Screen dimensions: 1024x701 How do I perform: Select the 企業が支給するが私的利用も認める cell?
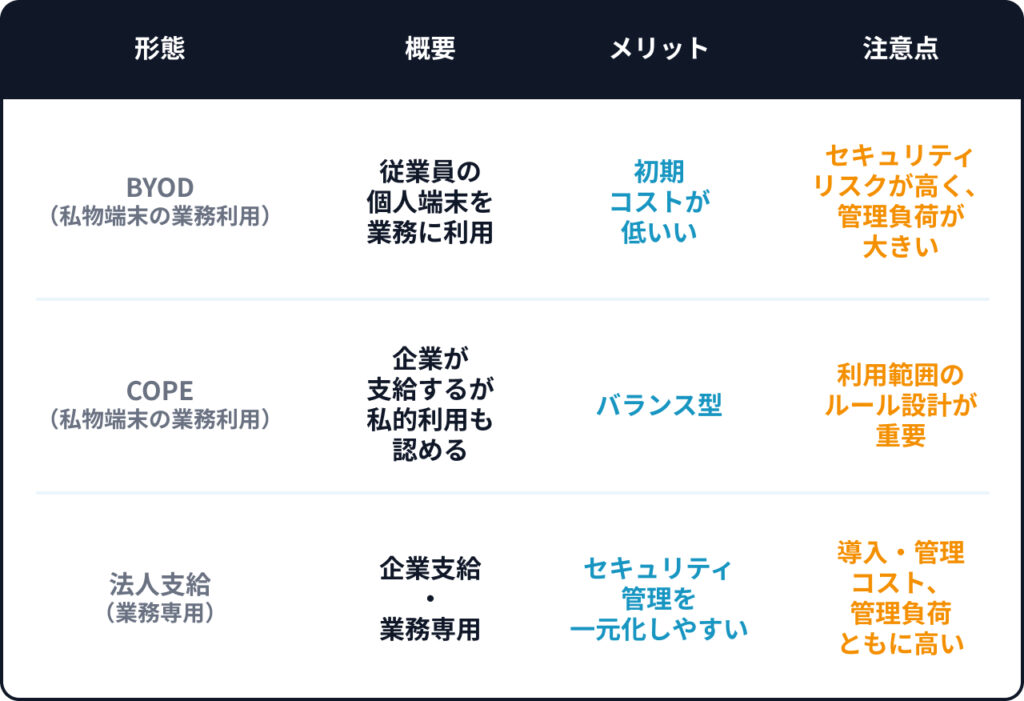coord(430,404)
